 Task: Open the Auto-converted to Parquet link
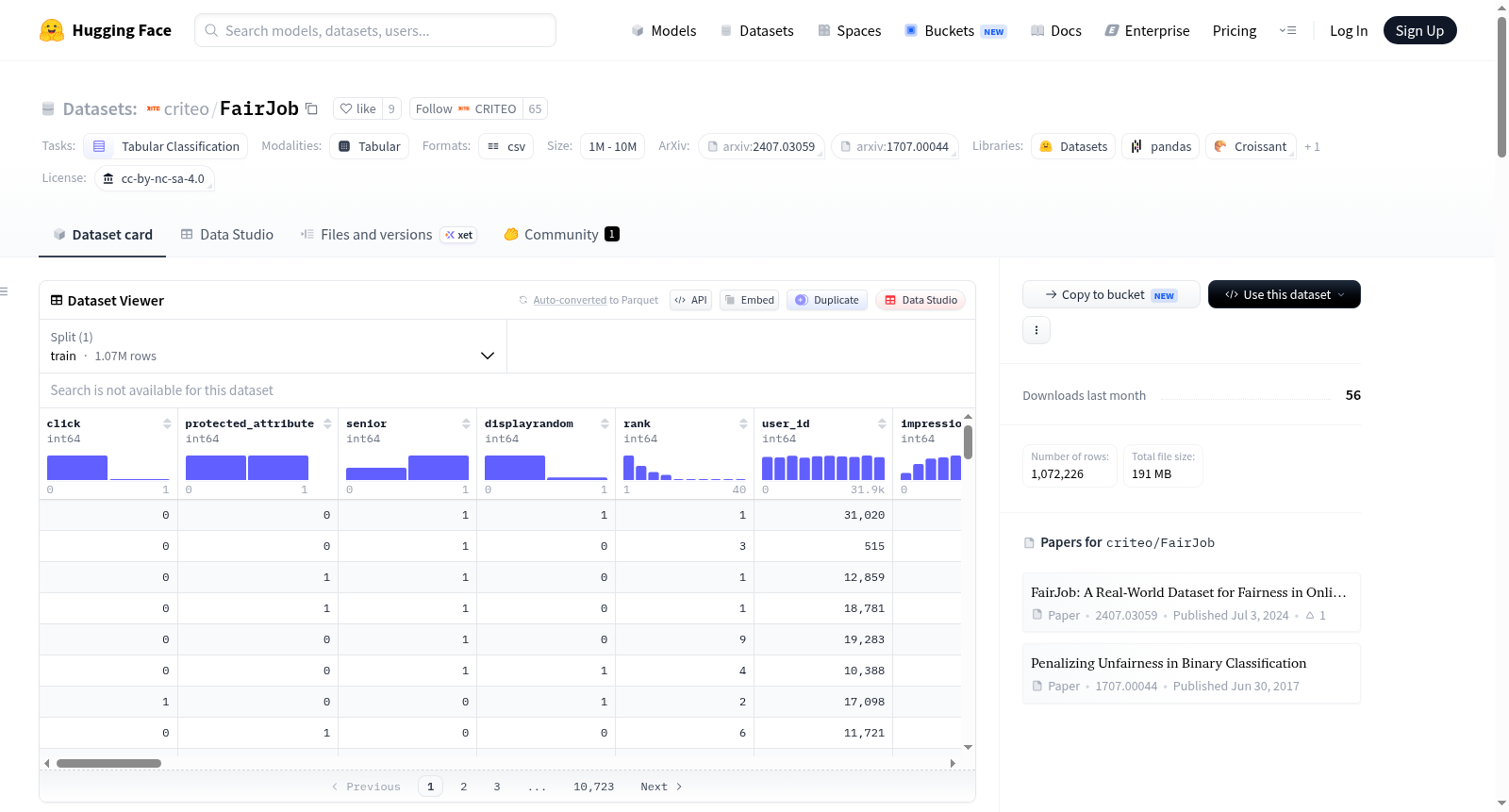(x=570, y=300)
